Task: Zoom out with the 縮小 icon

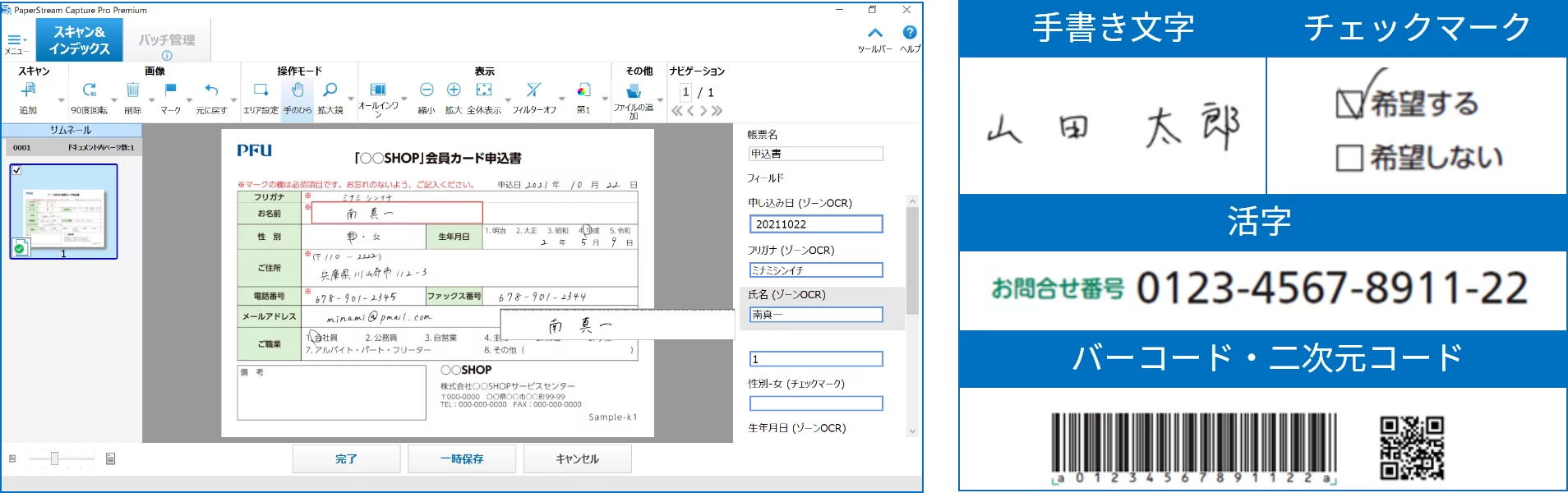Action: click(x=427, y=90)
